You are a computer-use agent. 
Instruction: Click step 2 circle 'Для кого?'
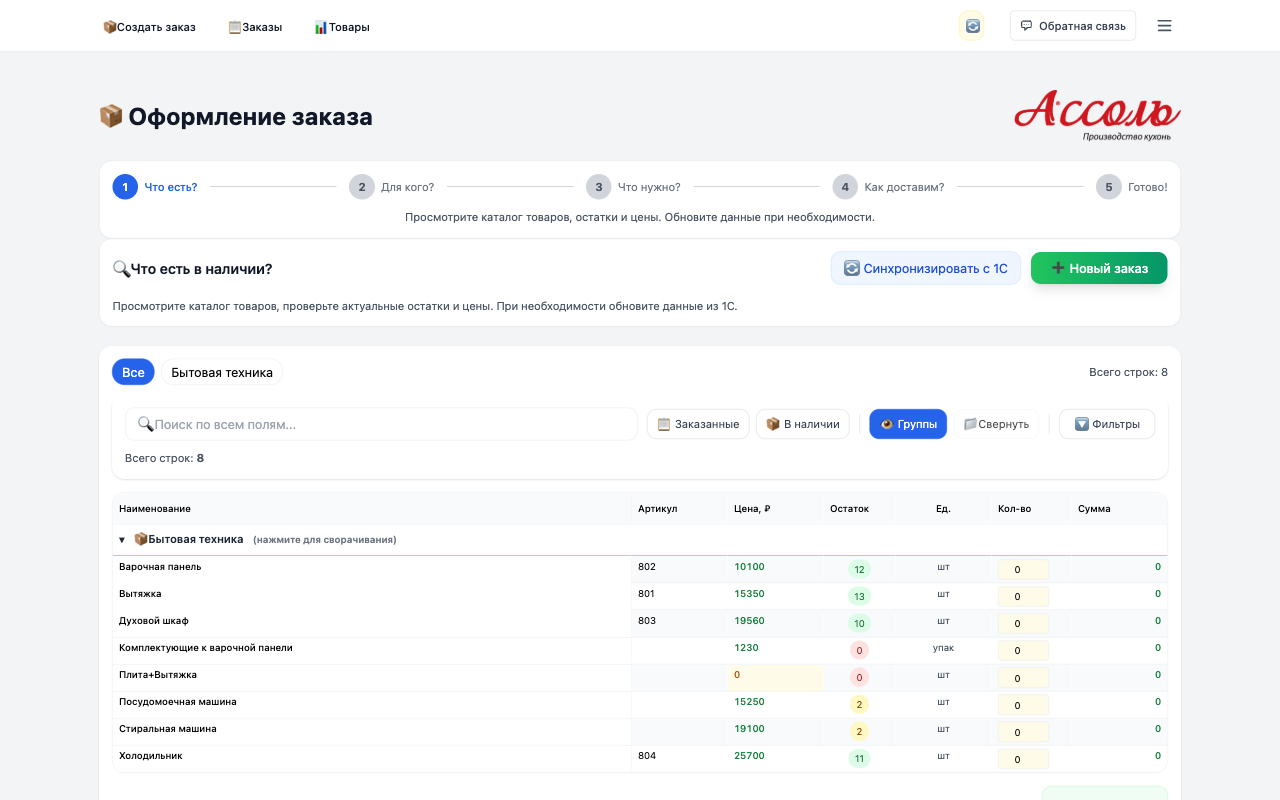pyautogui.click(x=361, y=187)
